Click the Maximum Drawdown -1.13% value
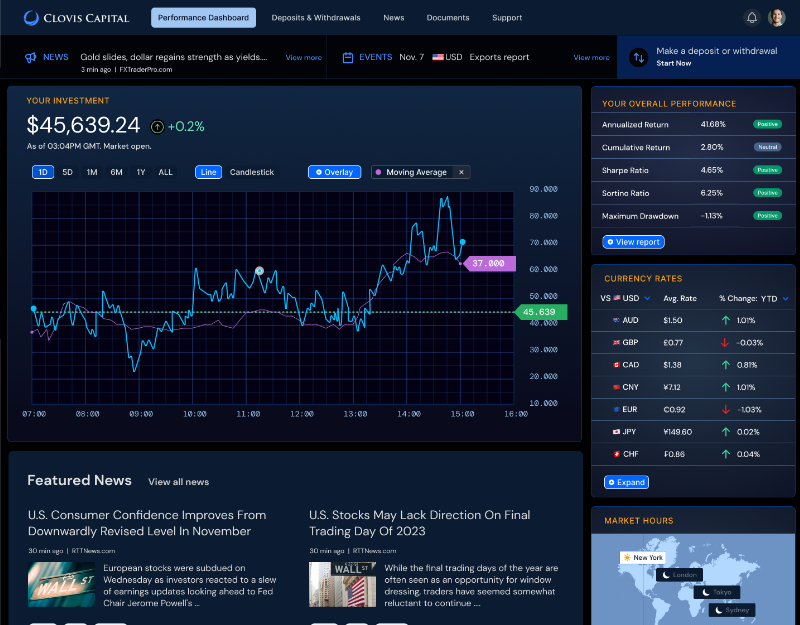This screenshot has height=625, width=800. [x=711, y=216]
